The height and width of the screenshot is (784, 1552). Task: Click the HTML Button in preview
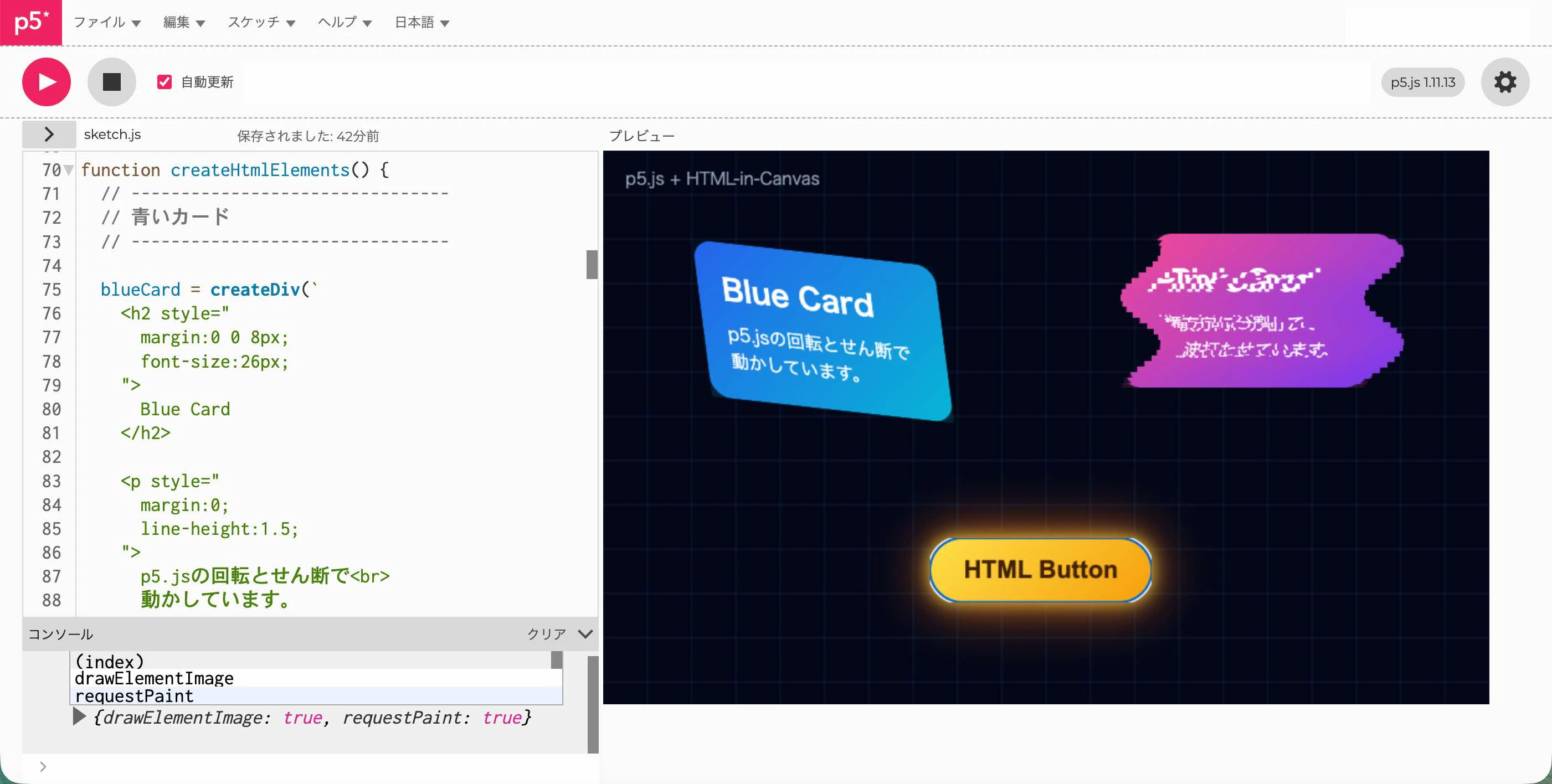point(1041,570)
